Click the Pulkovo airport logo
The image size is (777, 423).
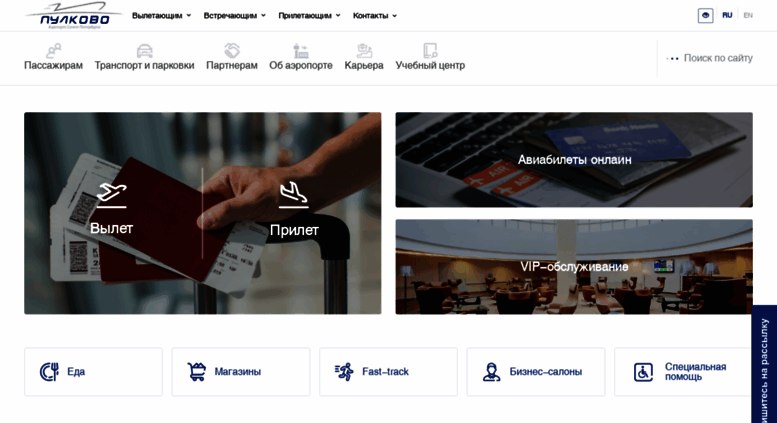[x=74, y=16]
